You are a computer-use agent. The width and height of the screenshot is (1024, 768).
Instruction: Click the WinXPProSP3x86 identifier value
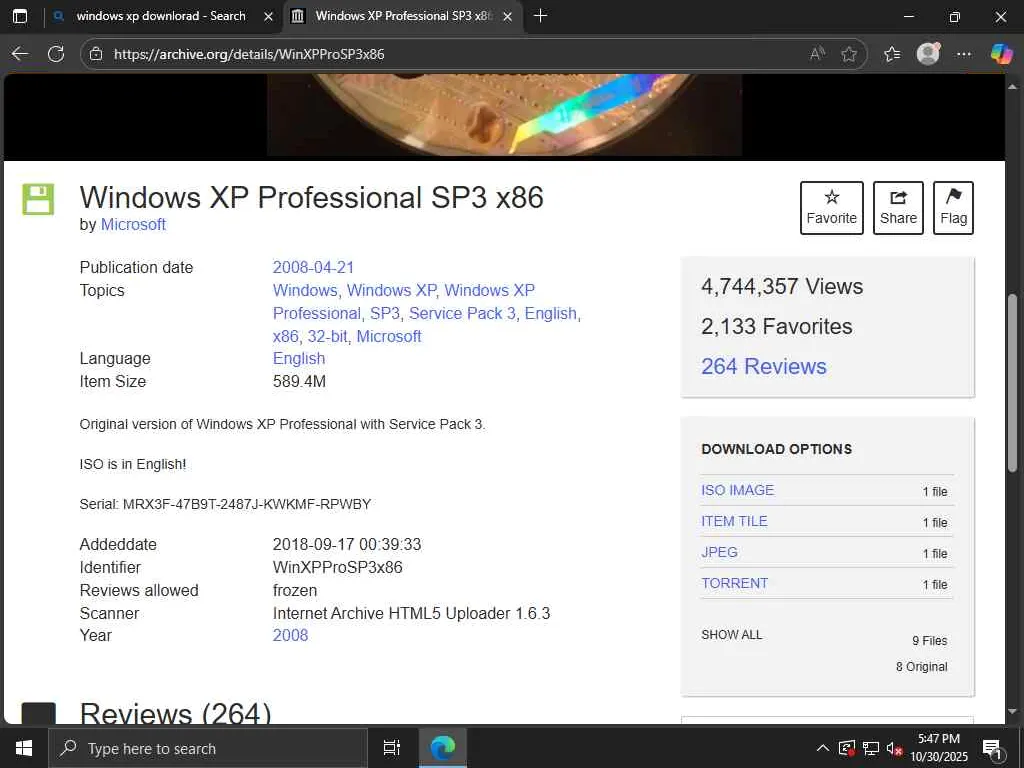click(x=337, y=568)
